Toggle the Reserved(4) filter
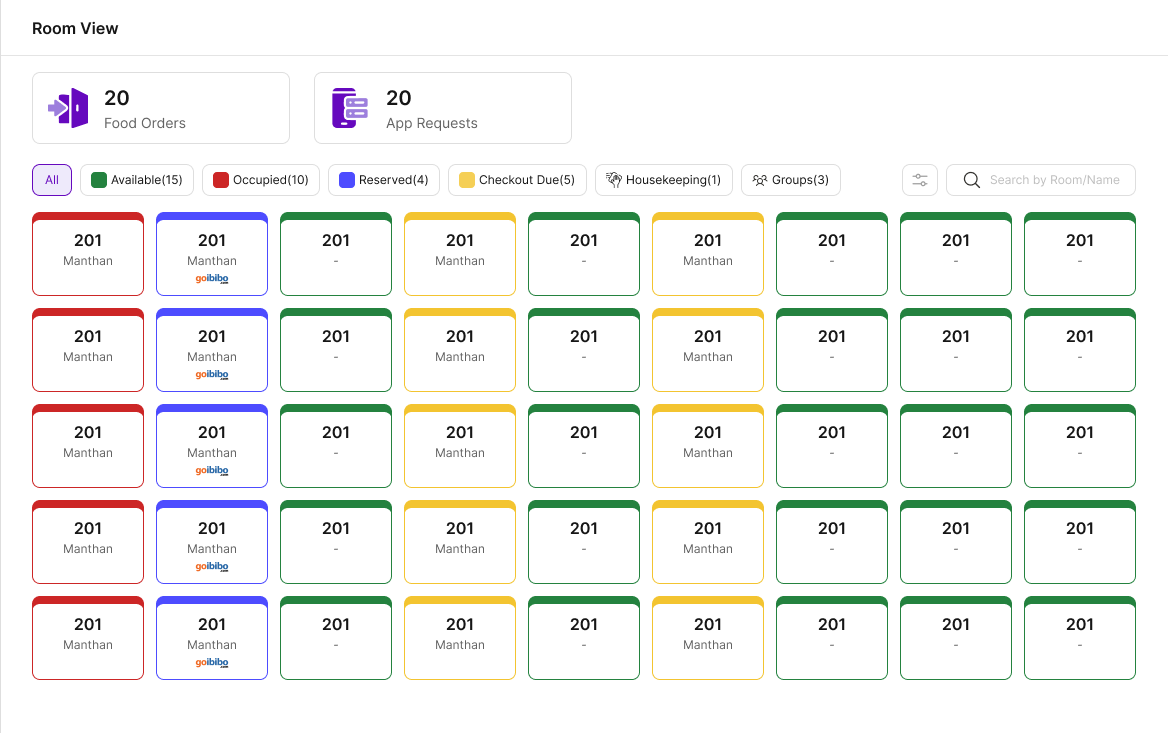 384,180
